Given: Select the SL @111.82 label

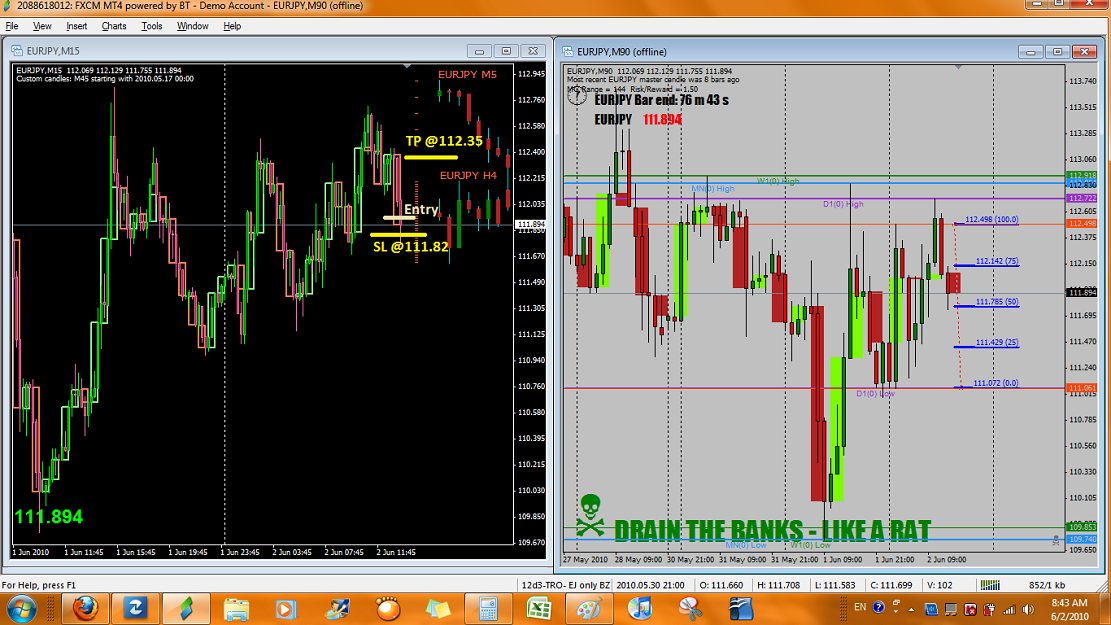Looking at the screenshot, I should 410,247.
